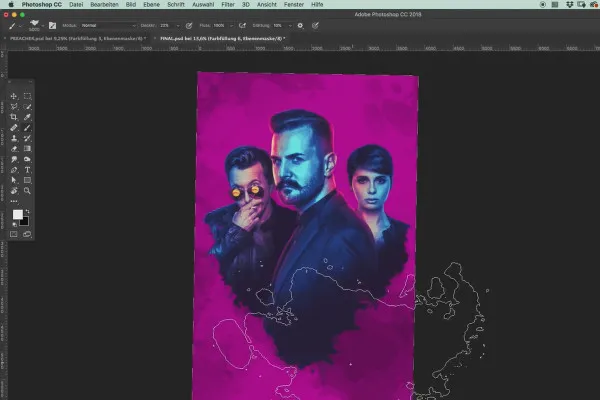Open the Bild menu
Viewport: 600px width, 400px height.
point(131,5)
